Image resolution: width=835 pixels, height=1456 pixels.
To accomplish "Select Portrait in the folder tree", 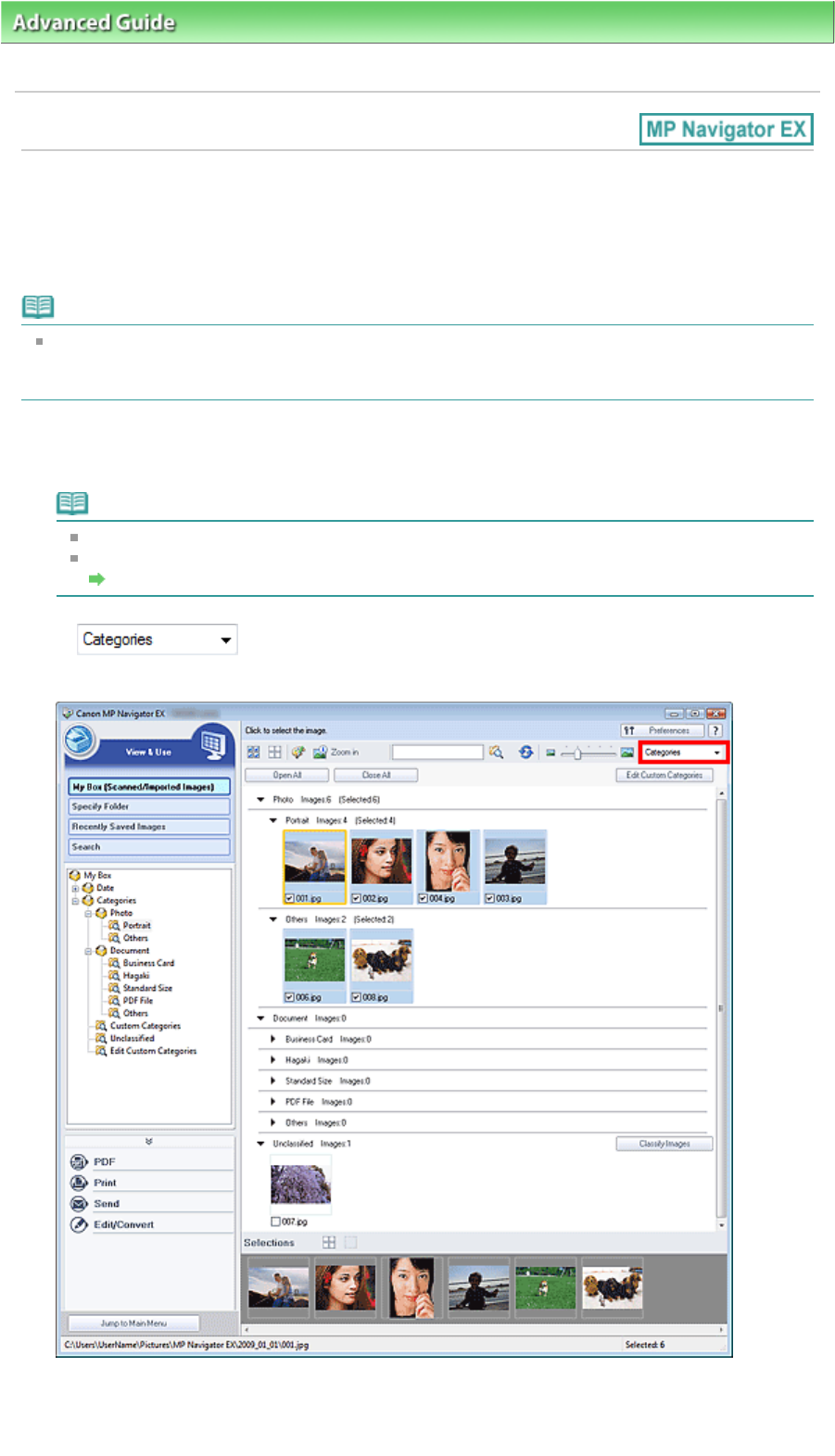I will coord(136,925).
